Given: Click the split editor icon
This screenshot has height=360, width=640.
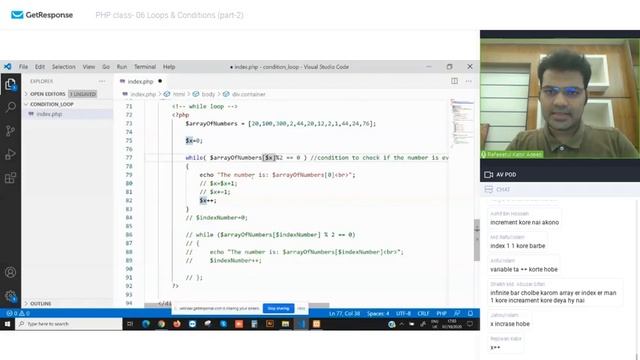Looking at the screenshot, I should [x=454, y=81].
